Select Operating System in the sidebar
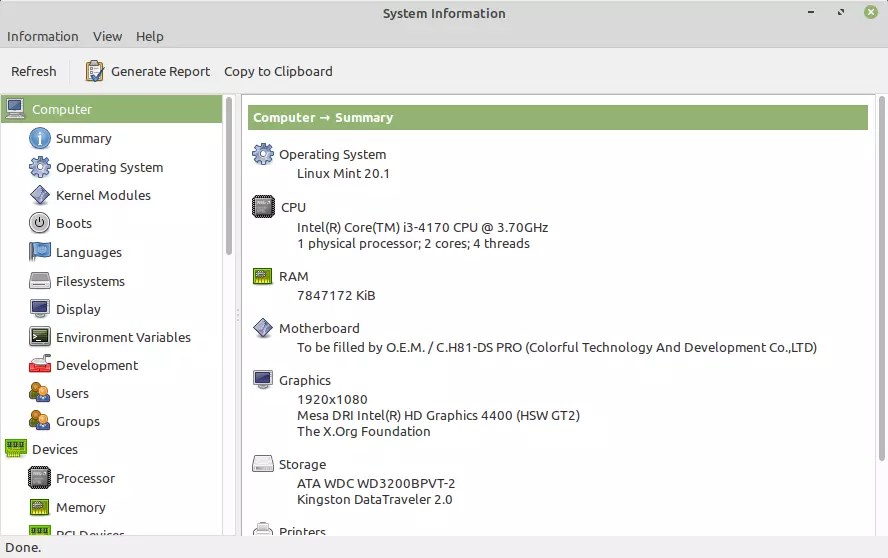This screenshot has width=888, height=558. 109,167
